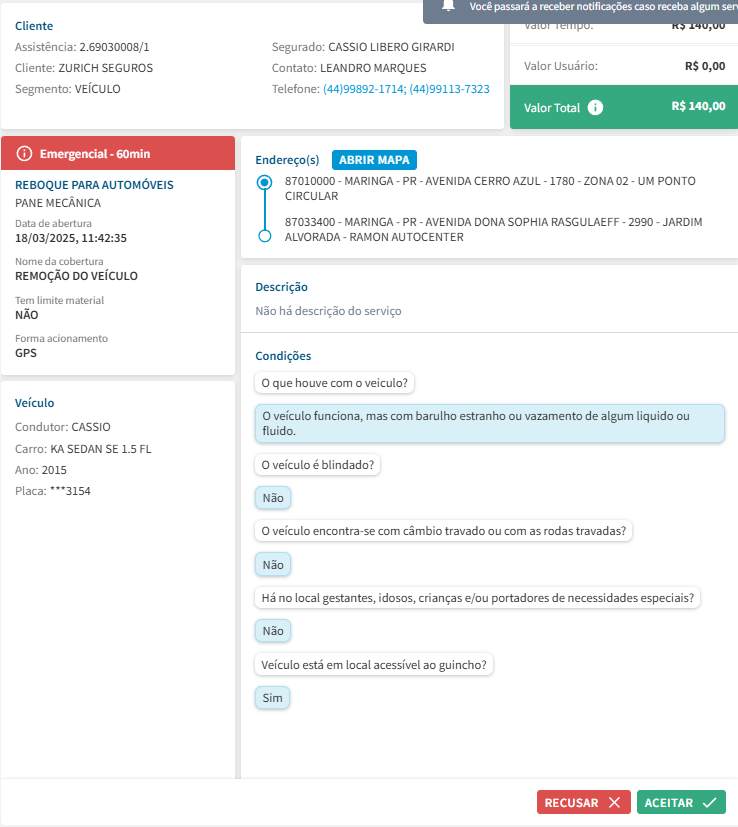The height and width of the screenshot is (827, 738).
Task: Open the map with ABRIR MAPA
Action: coord(374,160)
